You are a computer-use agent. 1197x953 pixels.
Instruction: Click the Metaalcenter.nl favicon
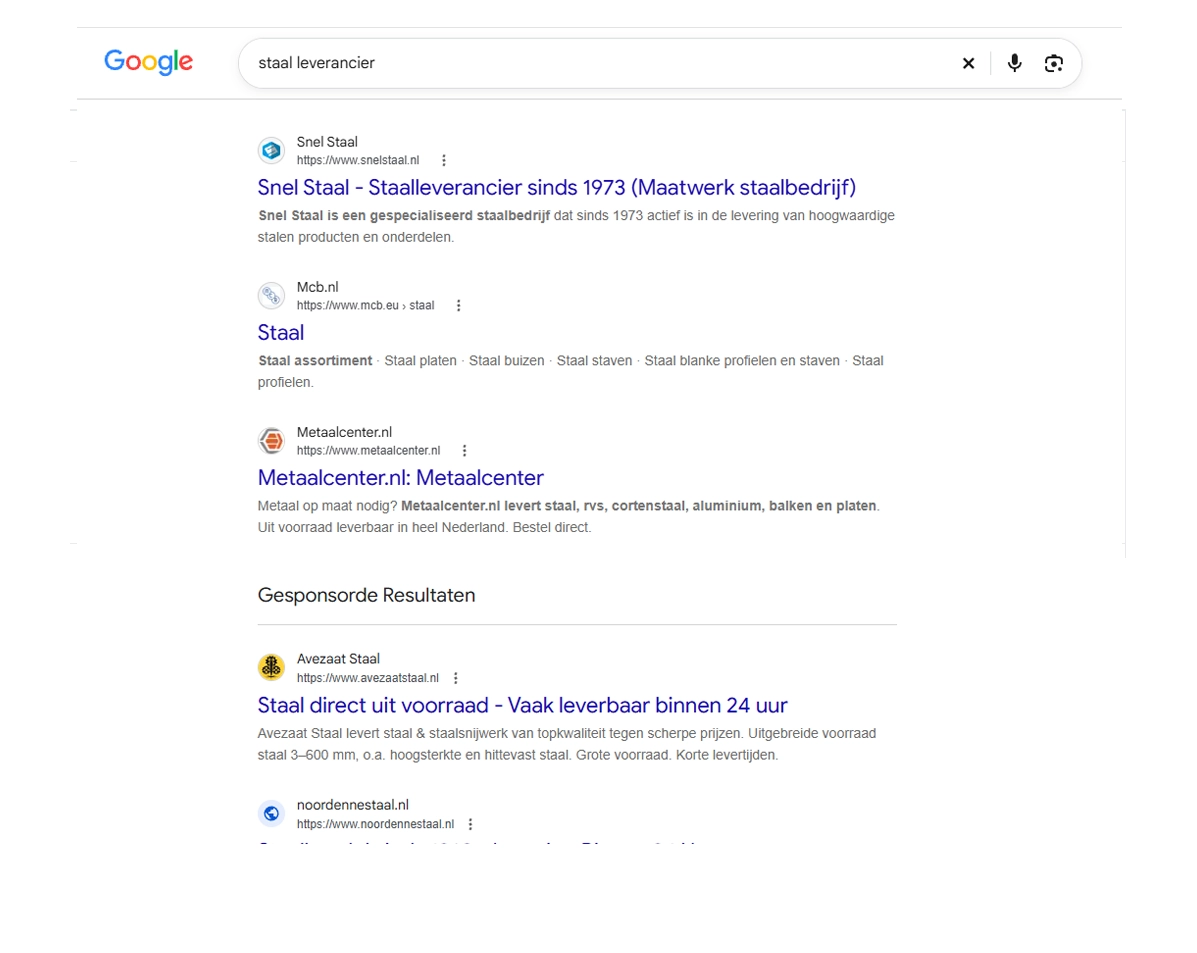coord(271,441)
